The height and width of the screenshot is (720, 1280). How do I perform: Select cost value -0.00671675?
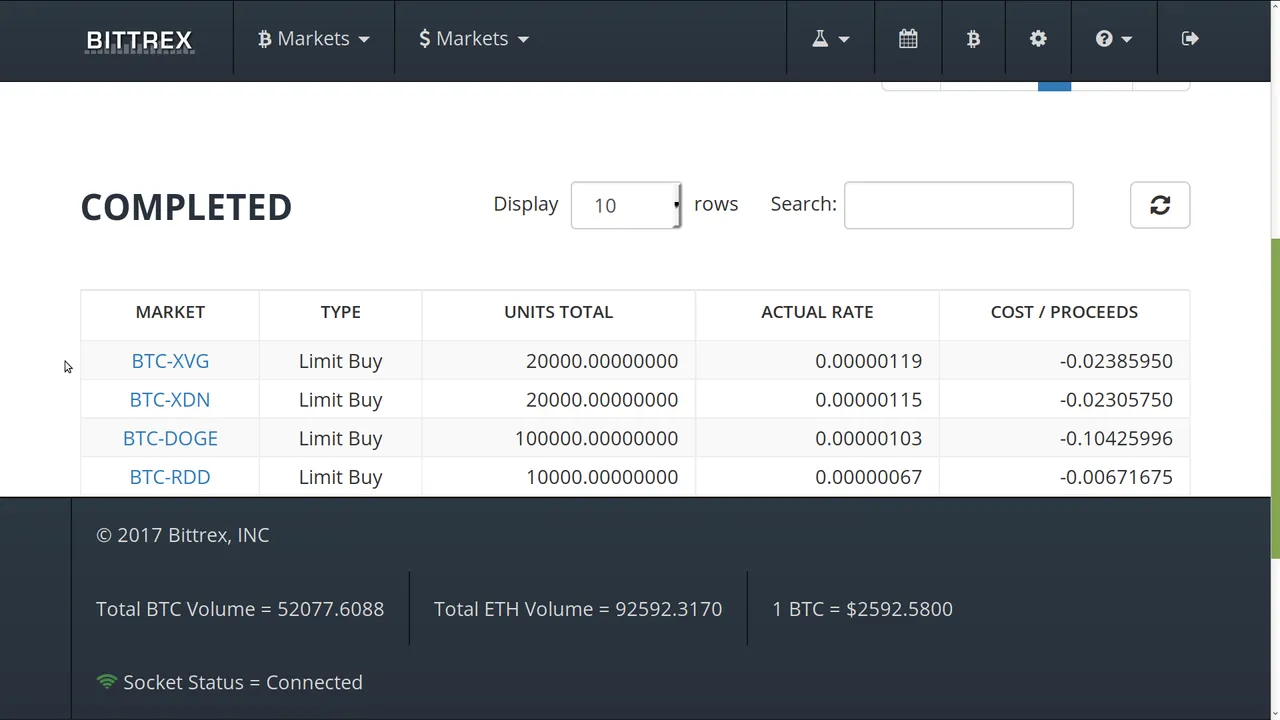click(x=1116, y=477)
